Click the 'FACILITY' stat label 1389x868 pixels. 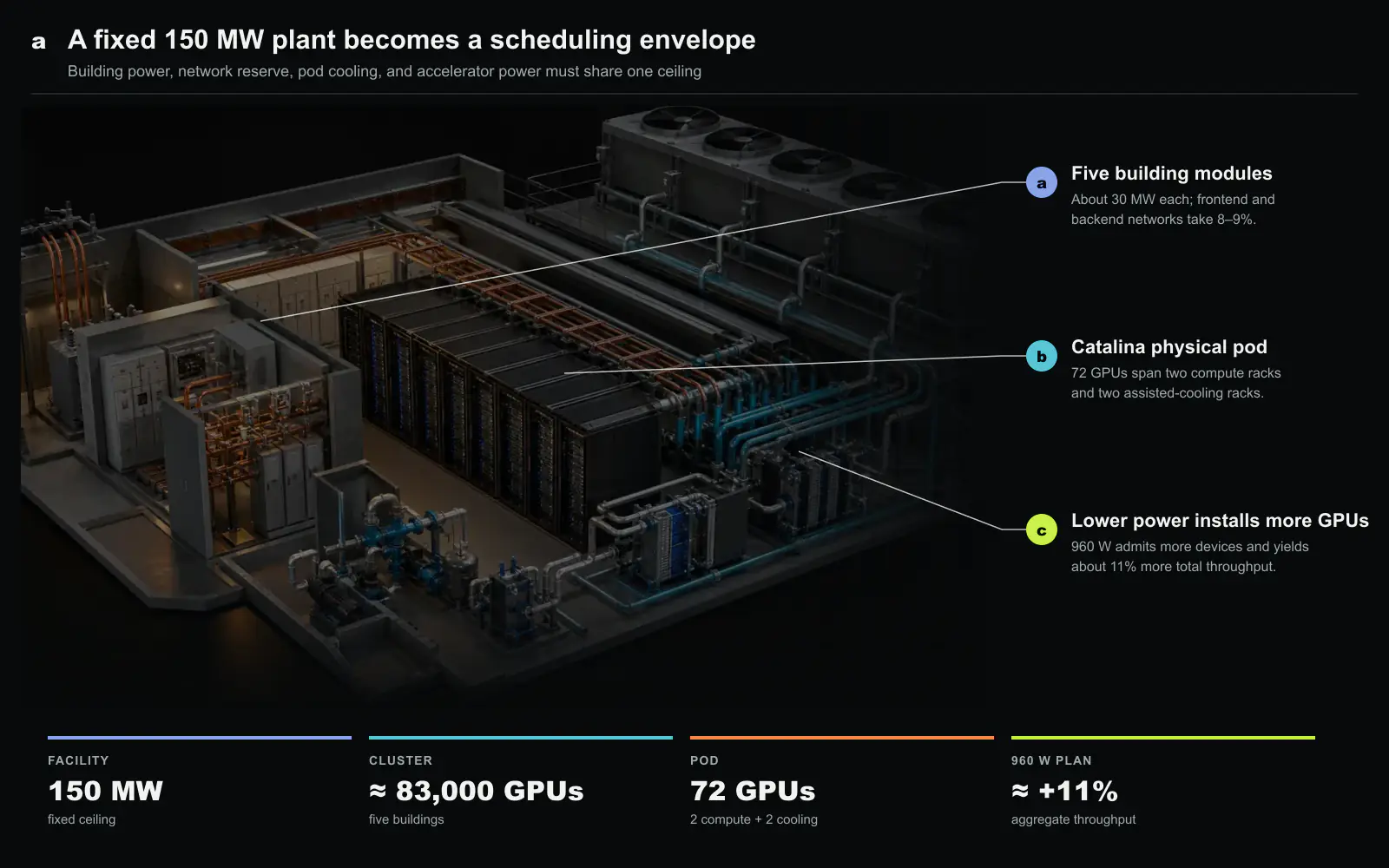[x=78, y=760]
